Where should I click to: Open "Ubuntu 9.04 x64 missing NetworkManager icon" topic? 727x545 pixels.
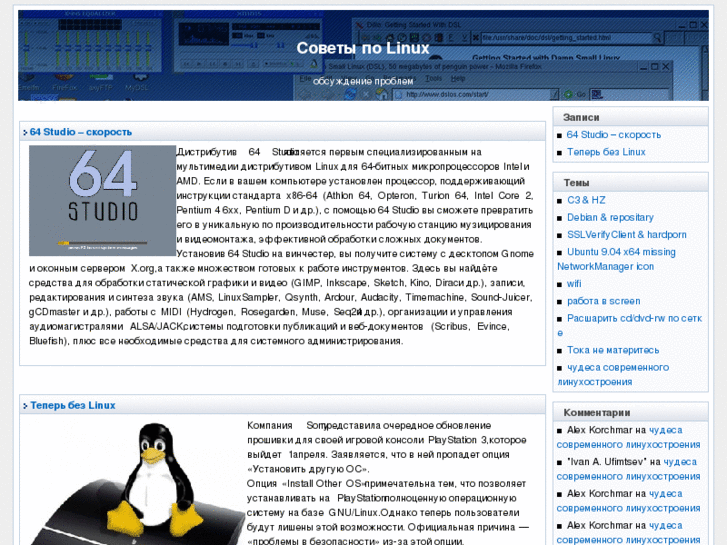pos(620,252)
